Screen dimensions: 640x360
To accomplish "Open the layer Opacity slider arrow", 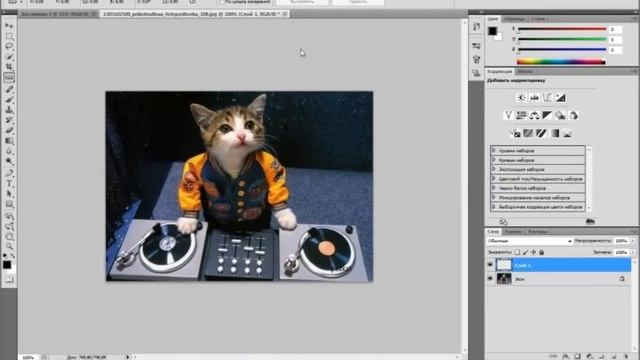I will point(633,241).
